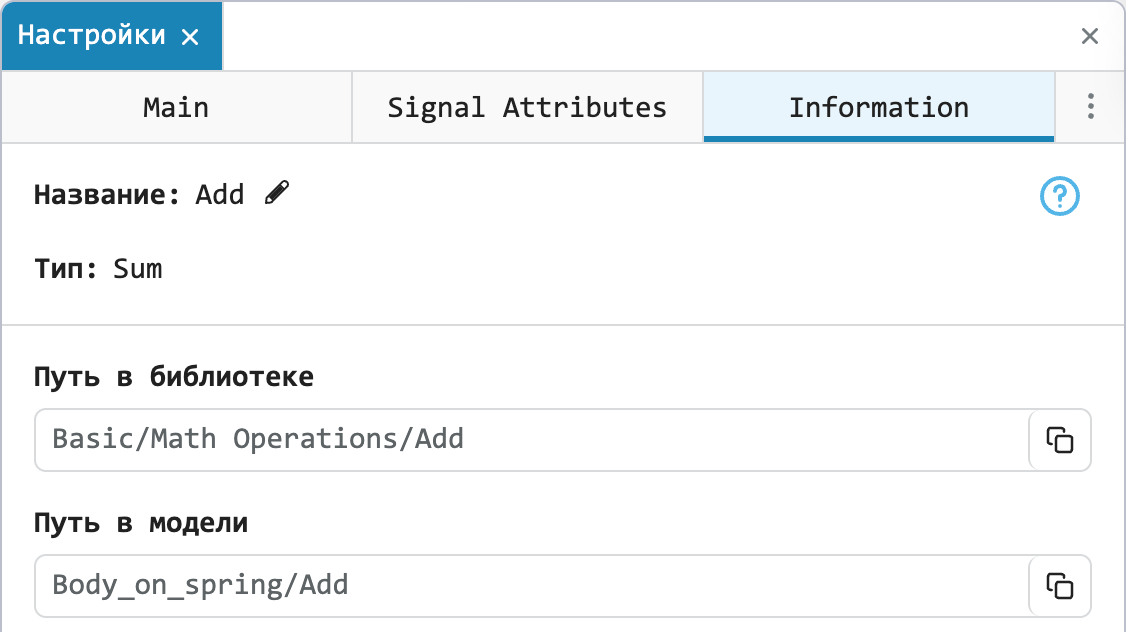
Task: Click the Путь в библиотеке heading
Action: 174,377
